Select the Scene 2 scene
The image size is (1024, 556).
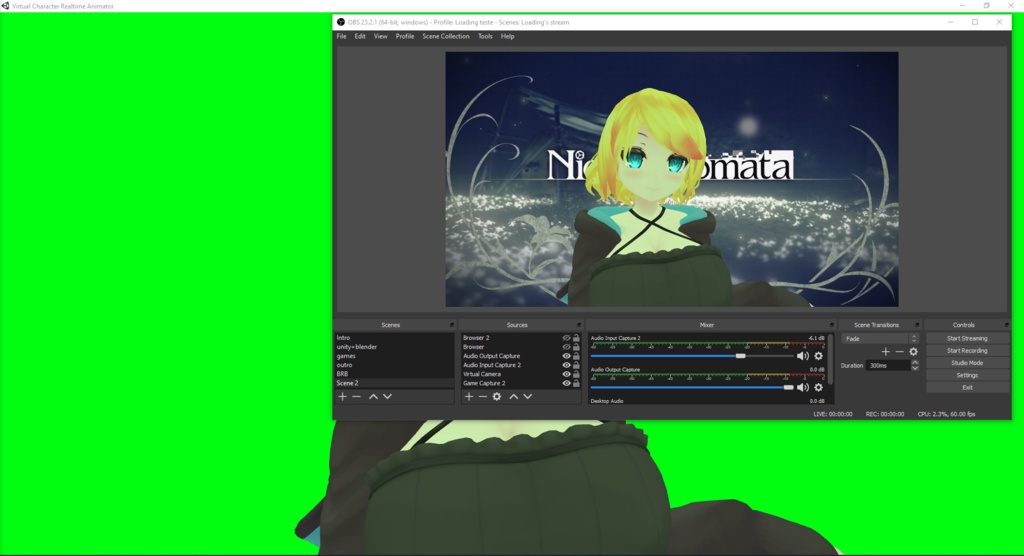(x=394, y=384)
